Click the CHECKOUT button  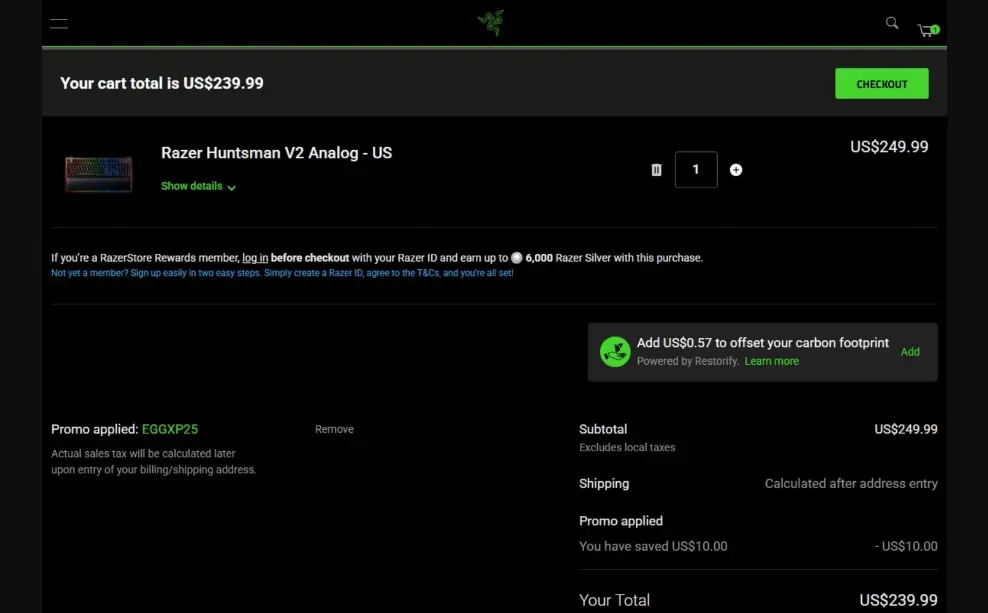click(881, 84)
